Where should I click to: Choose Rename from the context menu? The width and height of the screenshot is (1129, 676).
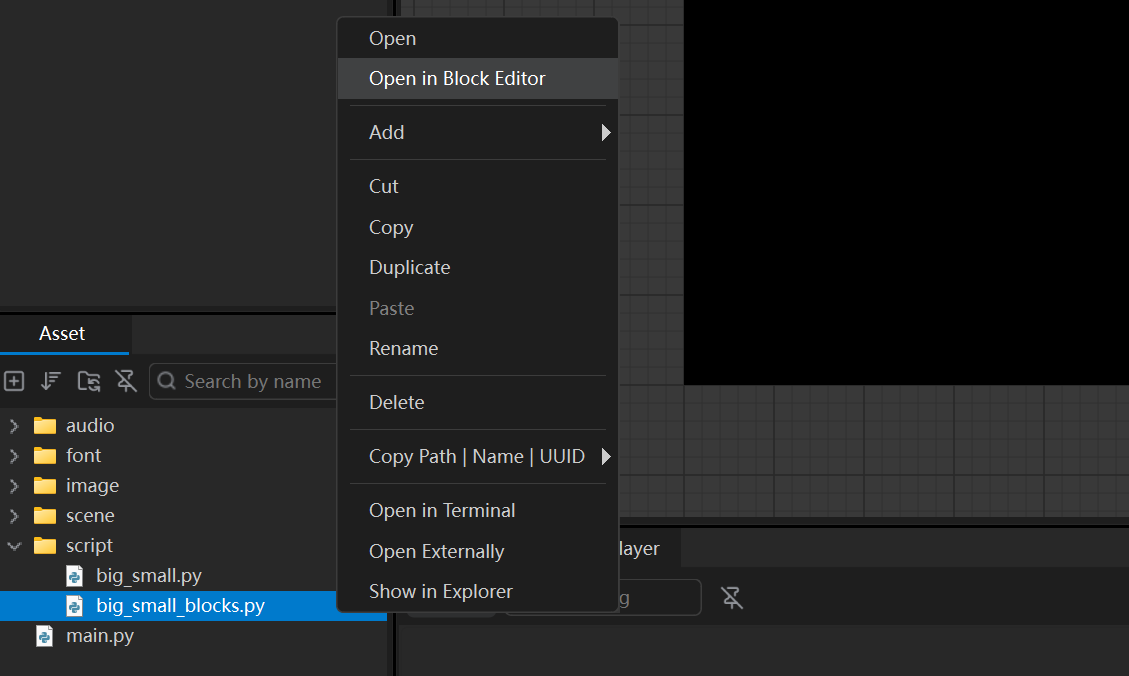click(x=478, y=348)
